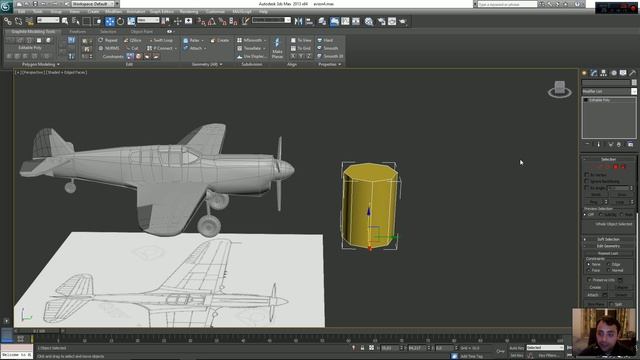Enable the By Vertex checkbox
The height and width of the screenshot is (360, 640).
pyautogui.click(x=587, y=175)
